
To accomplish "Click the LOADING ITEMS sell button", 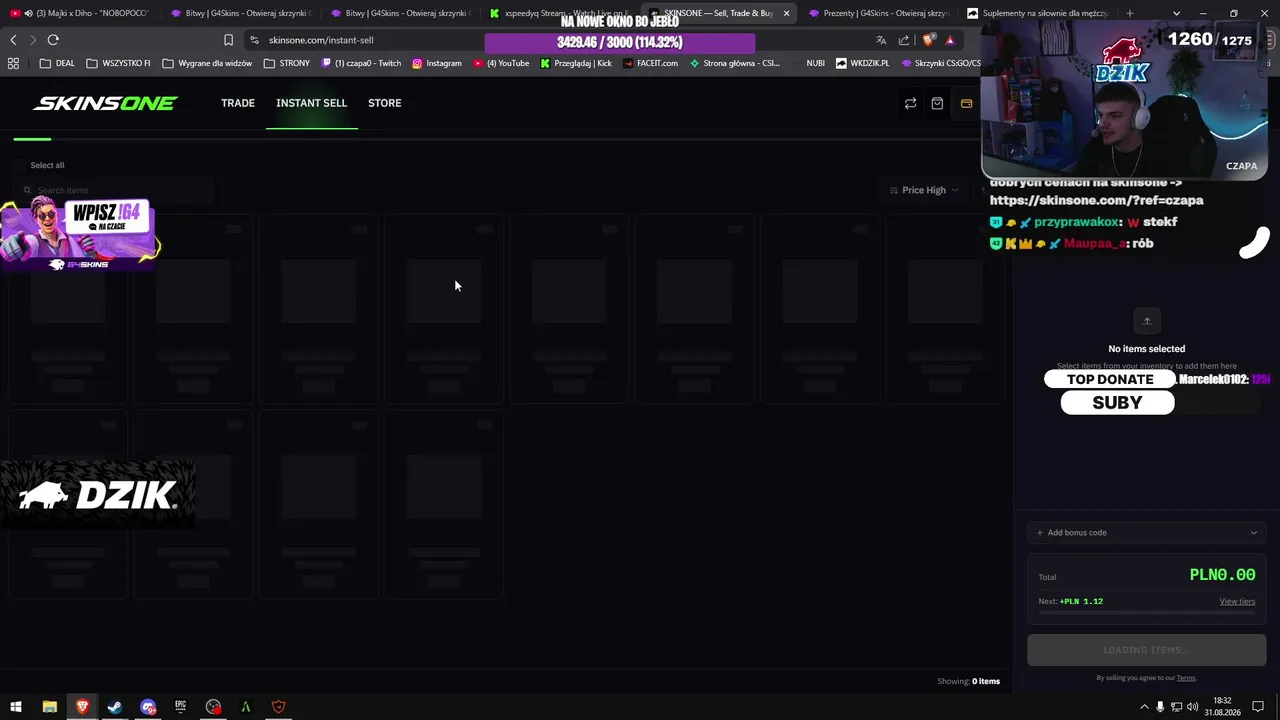I will tap(1147, 650).
